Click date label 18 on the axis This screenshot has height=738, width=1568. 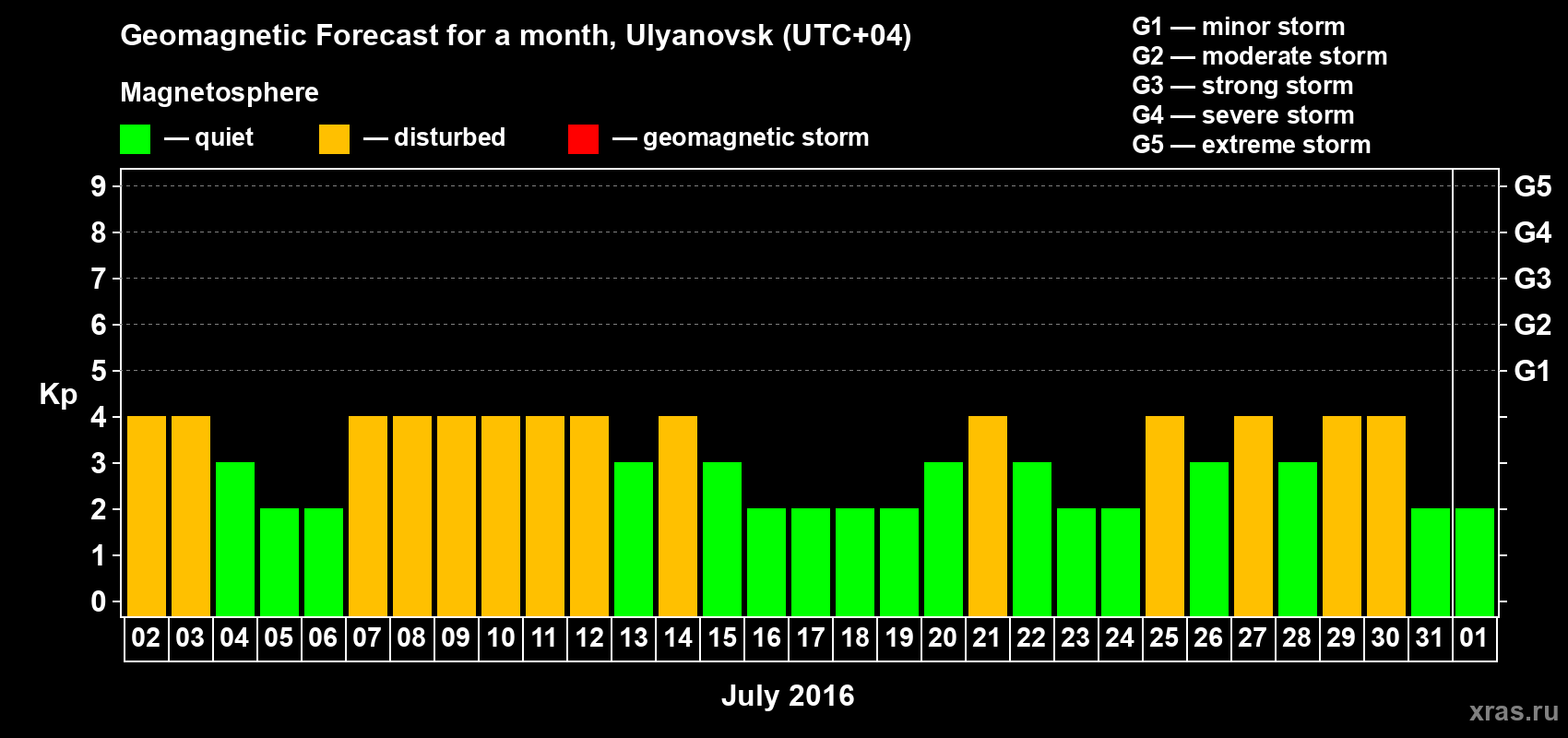tap(855, 638)
